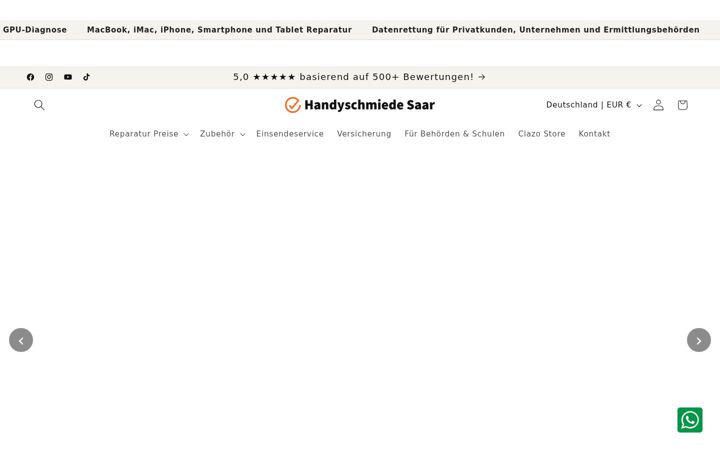Open the Clazo Store link
The height and width of the screenshot is (450, 720).
[541, 134]
